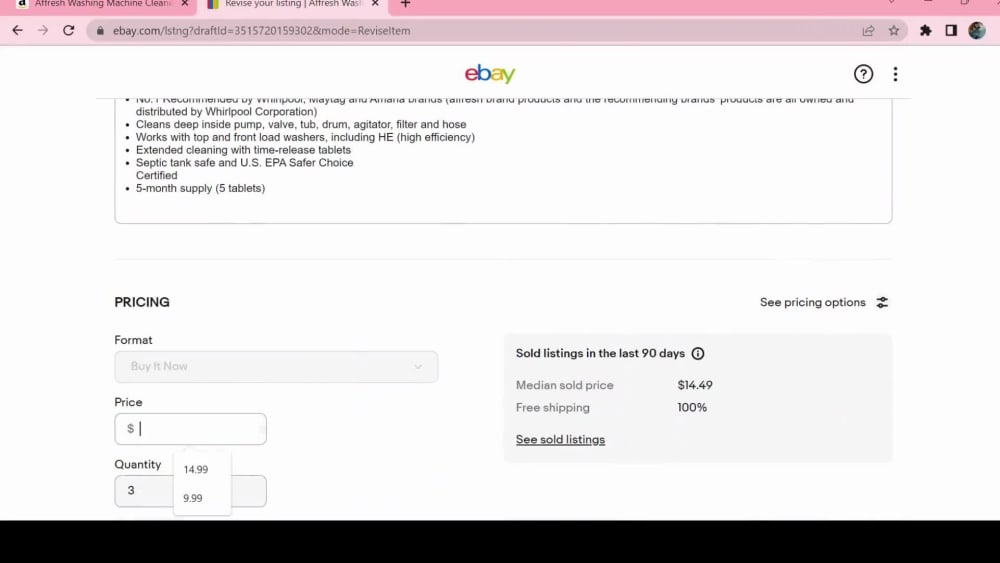The height and width of the screenshot is (563, 1000).
Task: Open a new browser tab
Action: [x=405, y=4]
